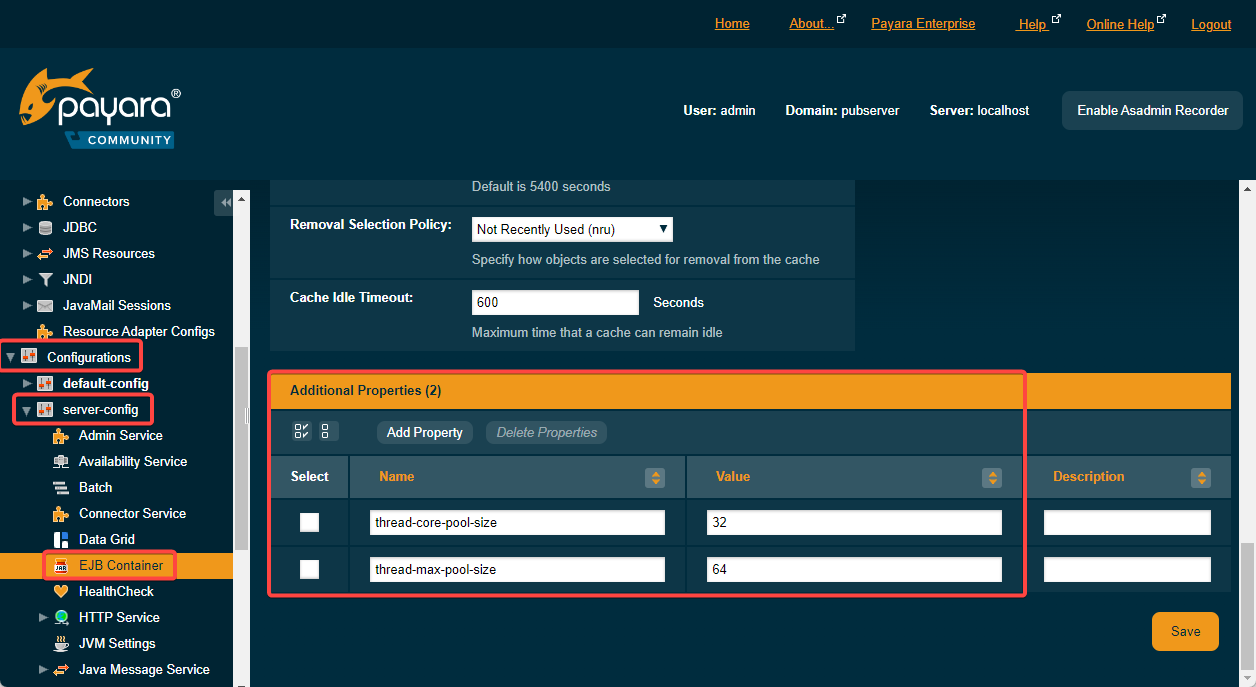This screenshot has height=687, width=1256.
Task: Click the HealthCheck heart icon
Action: 61,591
